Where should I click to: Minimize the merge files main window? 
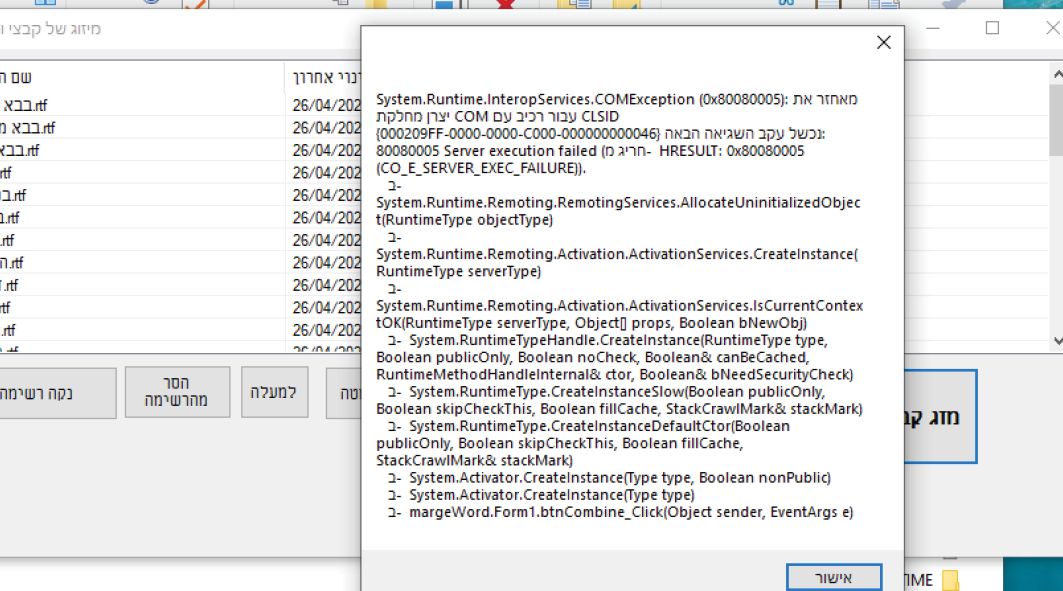tap(933, 28)
